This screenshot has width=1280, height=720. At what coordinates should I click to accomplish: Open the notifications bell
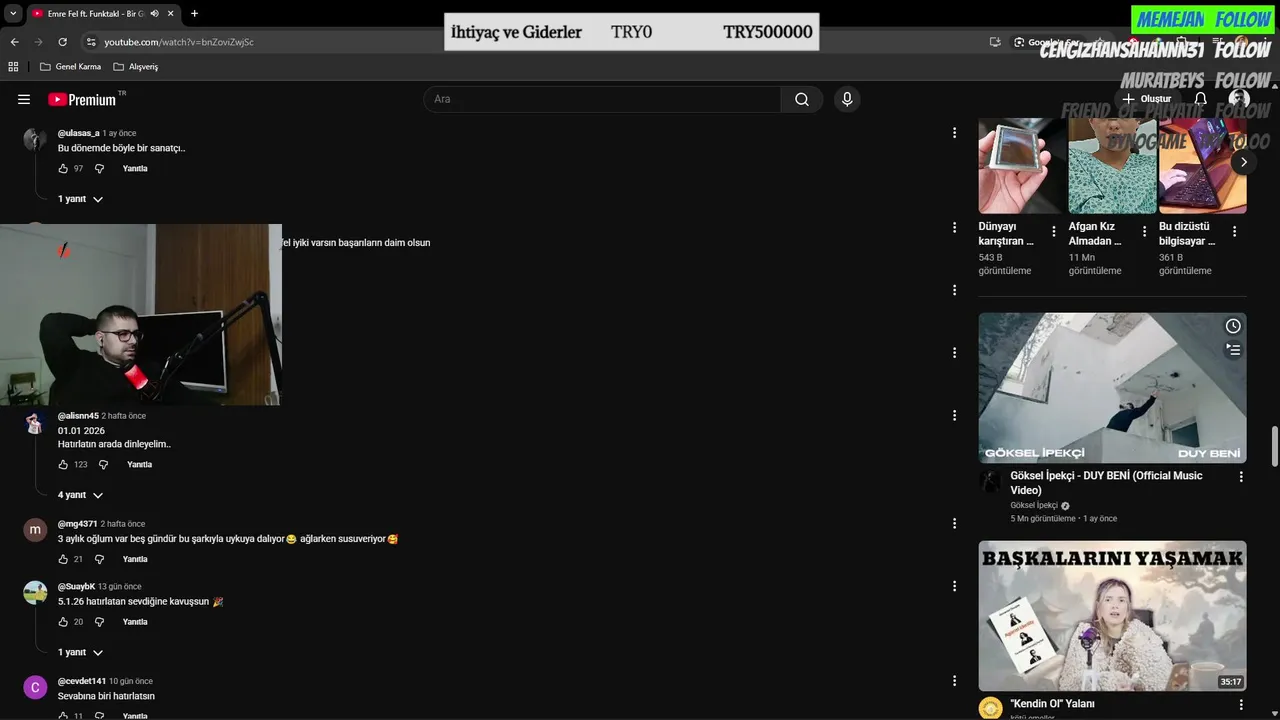coord(1201,99)
